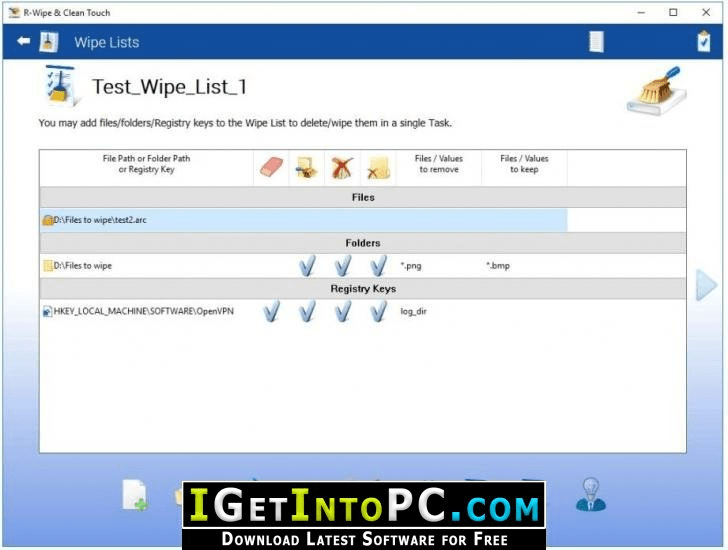The image size is (728, 550).
Task: Click the Files / Values to remove header
Action: click(x=439, y=164)
